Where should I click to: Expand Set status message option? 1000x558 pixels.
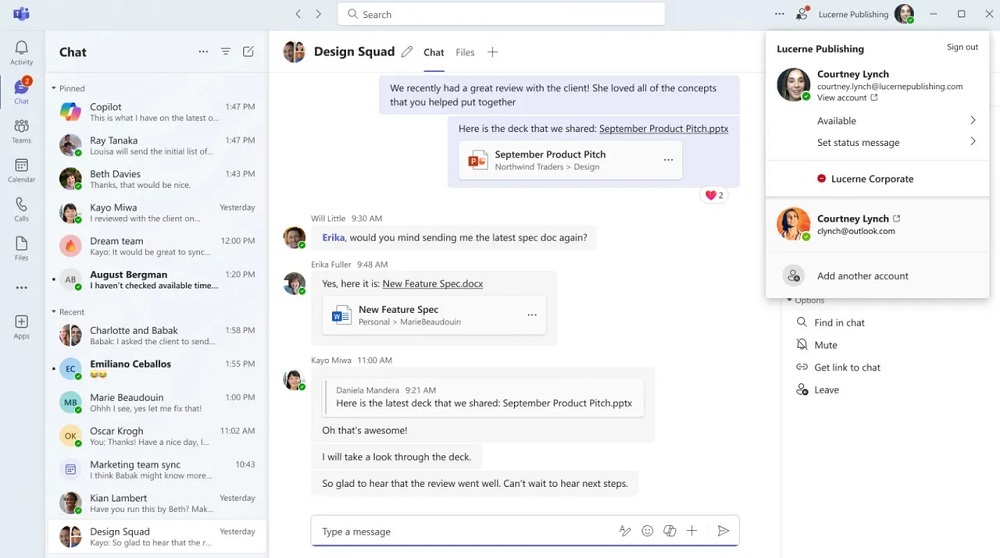(972, 142)
